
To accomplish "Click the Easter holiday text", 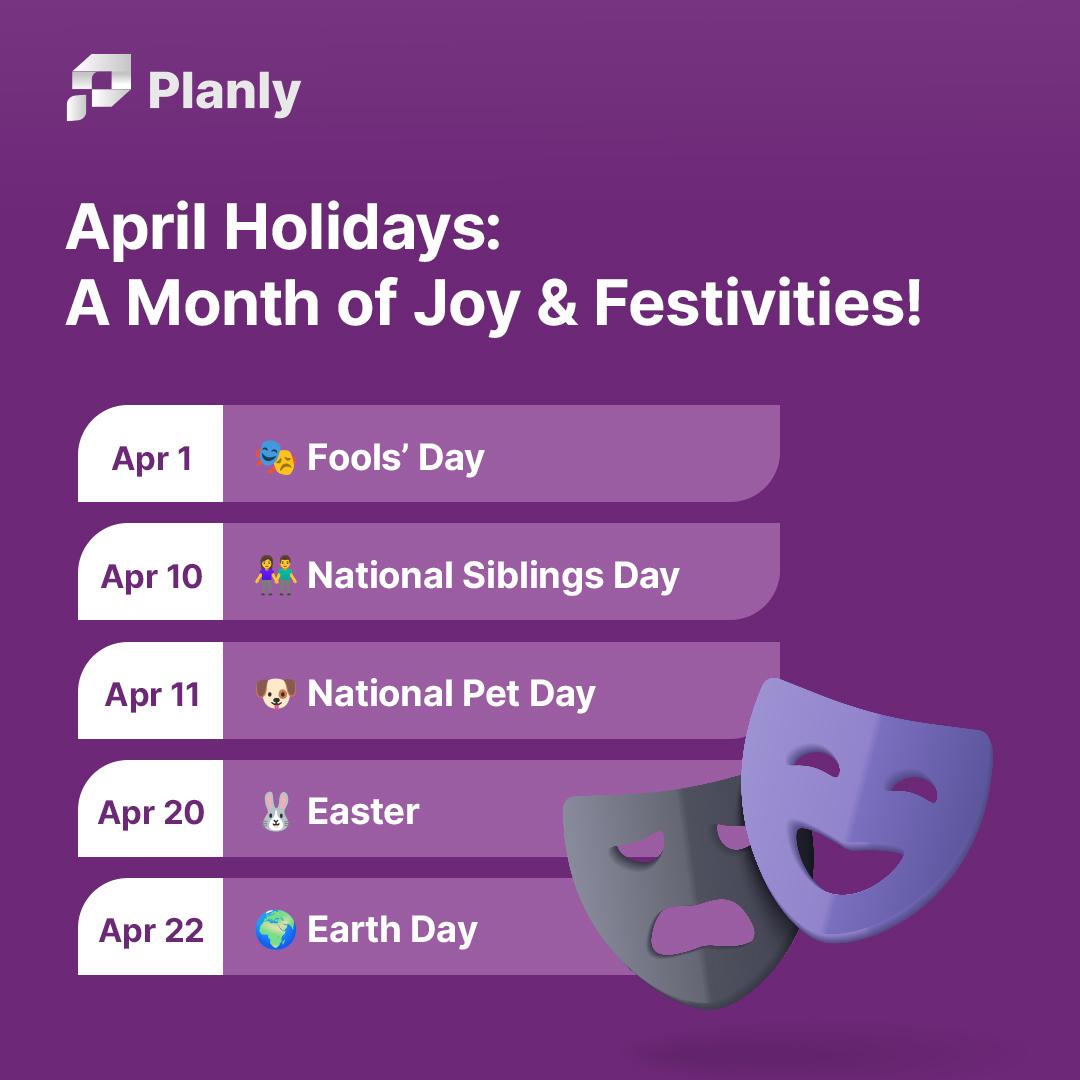I will [x=364, y=811].
